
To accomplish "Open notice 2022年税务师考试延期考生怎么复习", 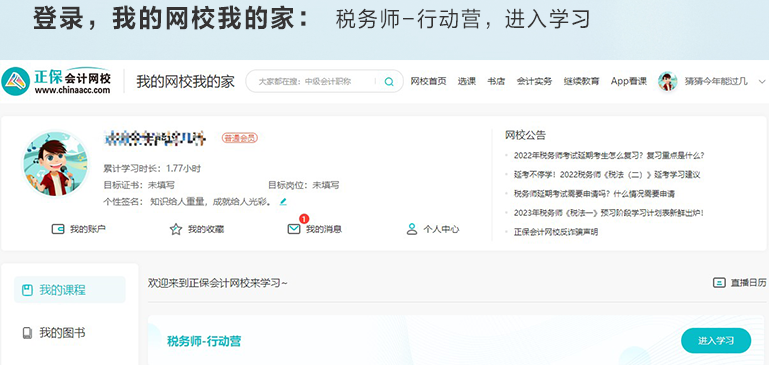I will (609, 156).
